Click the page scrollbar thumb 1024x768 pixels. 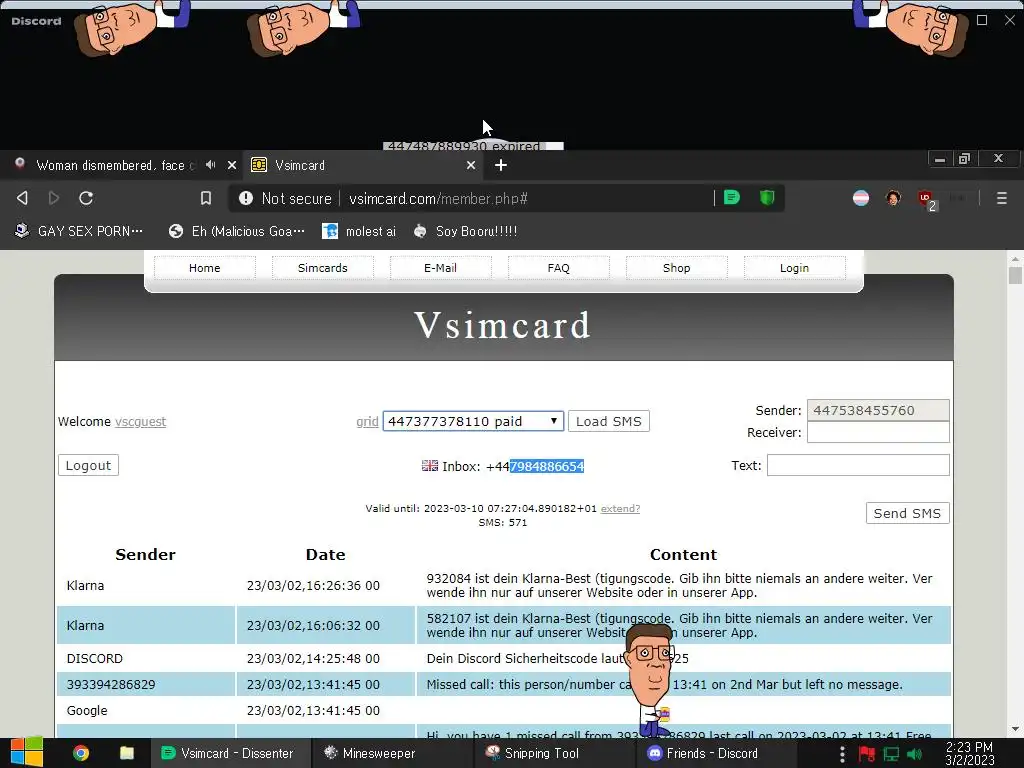click(1015, 274)
